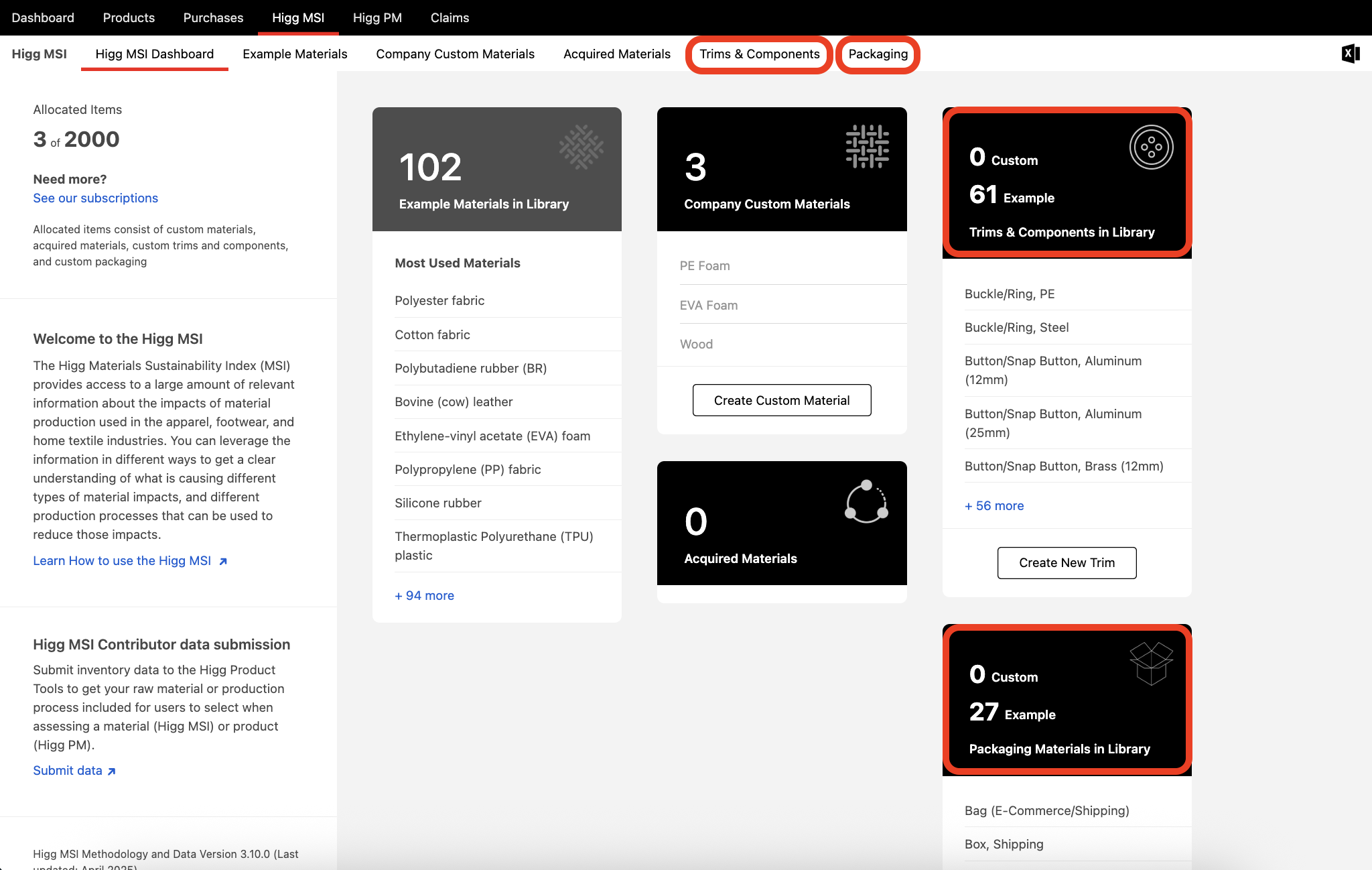The image size is (1372, 870).
Task: Click the Higg MSI sub-navigation label
Action: [x=39, y=54]
